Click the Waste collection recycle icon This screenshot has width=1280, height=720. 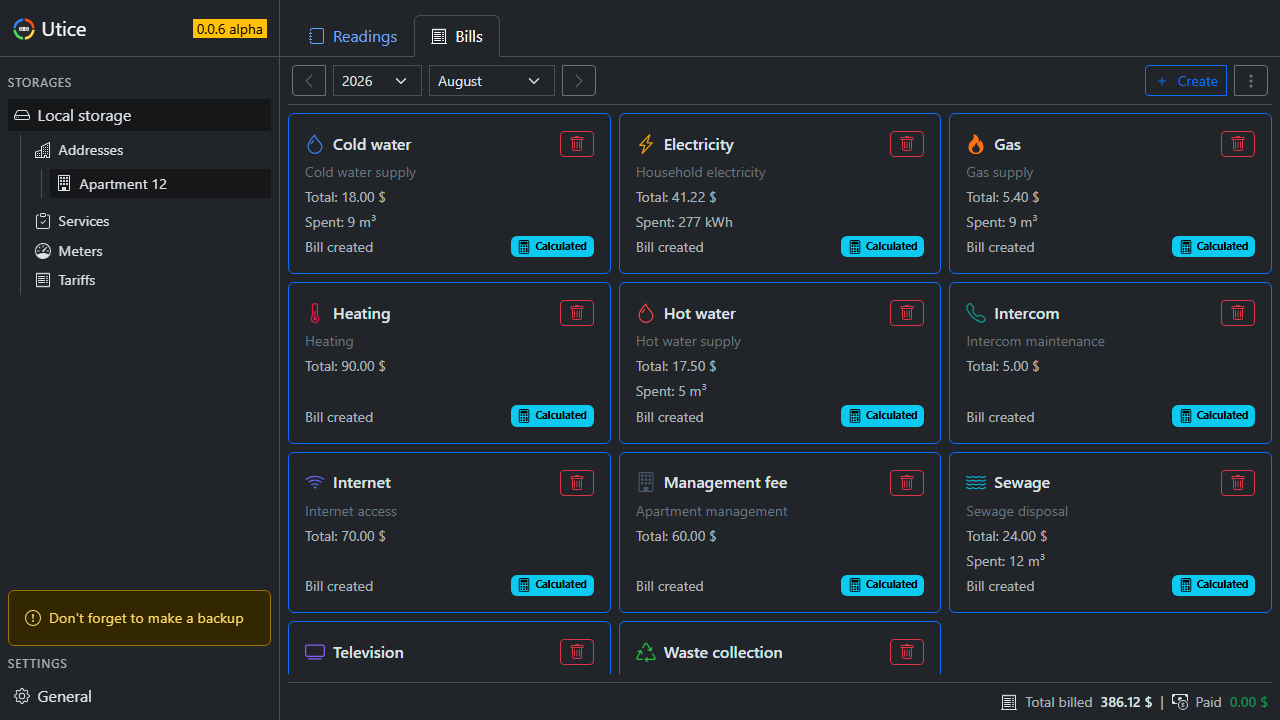[646, 652]
